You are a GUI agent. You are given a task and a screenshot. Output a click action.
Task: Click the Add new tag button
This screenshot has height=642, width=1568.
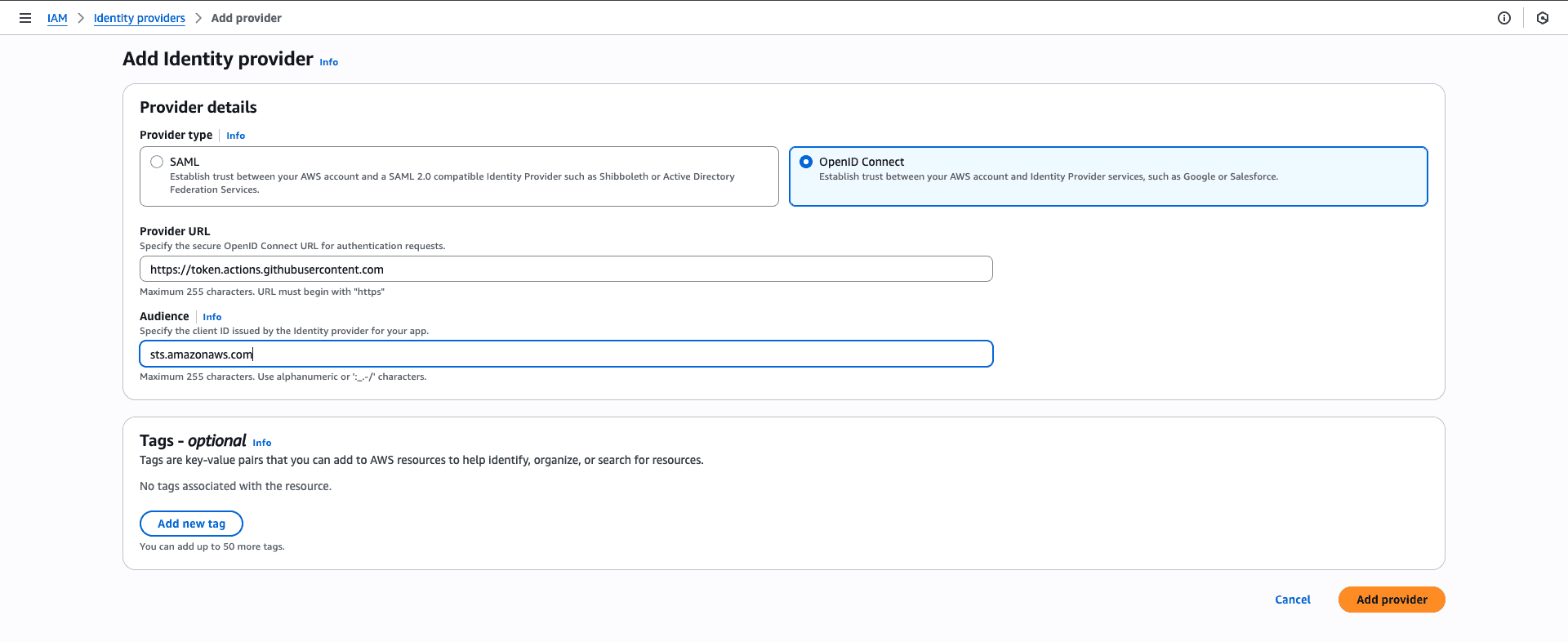[191, 524]
